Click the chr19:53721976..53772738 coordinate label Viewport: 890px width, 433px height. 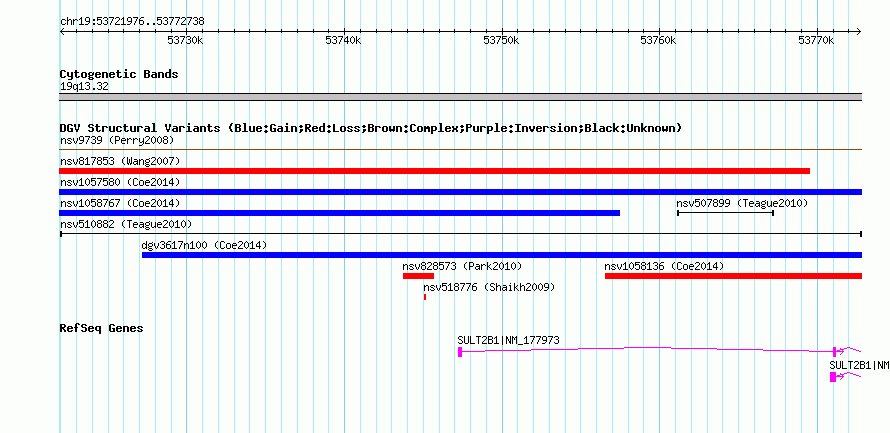tap(132, 22)
